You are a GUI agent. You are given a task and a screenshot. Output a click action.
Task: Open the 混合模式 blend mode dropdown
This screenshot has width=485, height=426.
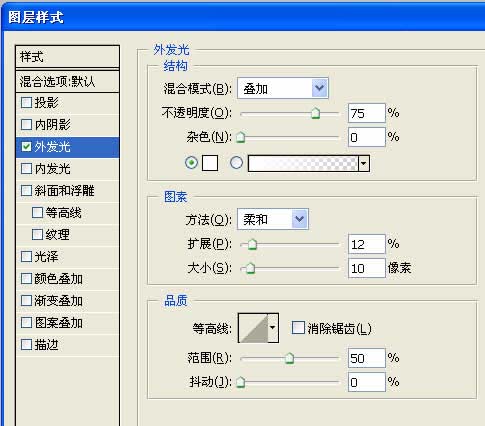[x=283, y=88]
